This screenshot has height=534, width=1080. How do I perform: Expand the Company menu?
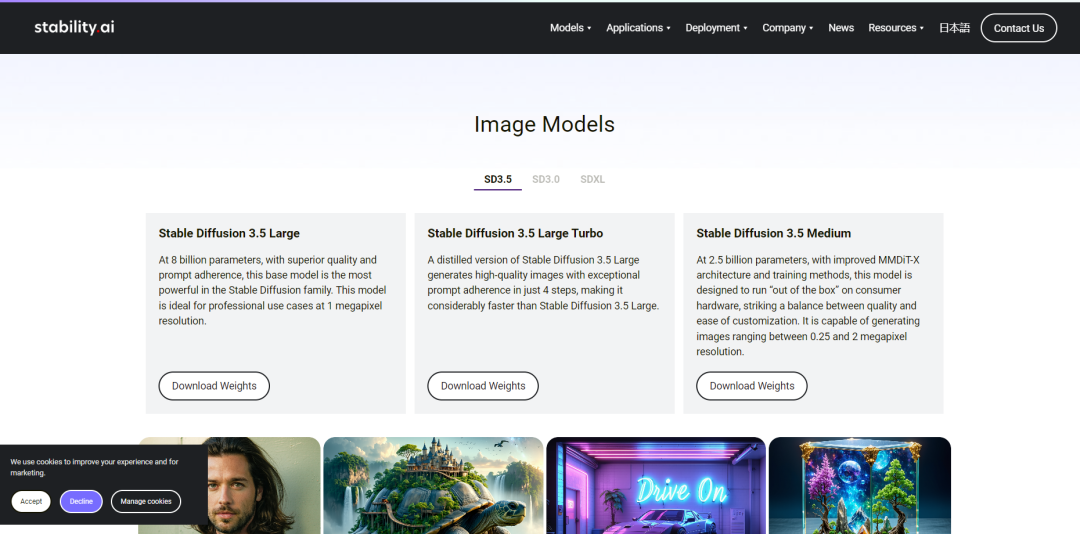point(787,28)
